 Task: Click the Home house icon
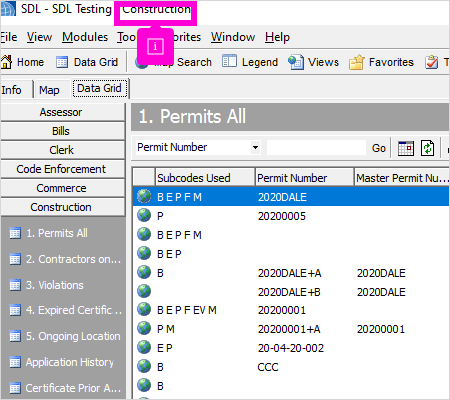[6, 62]
